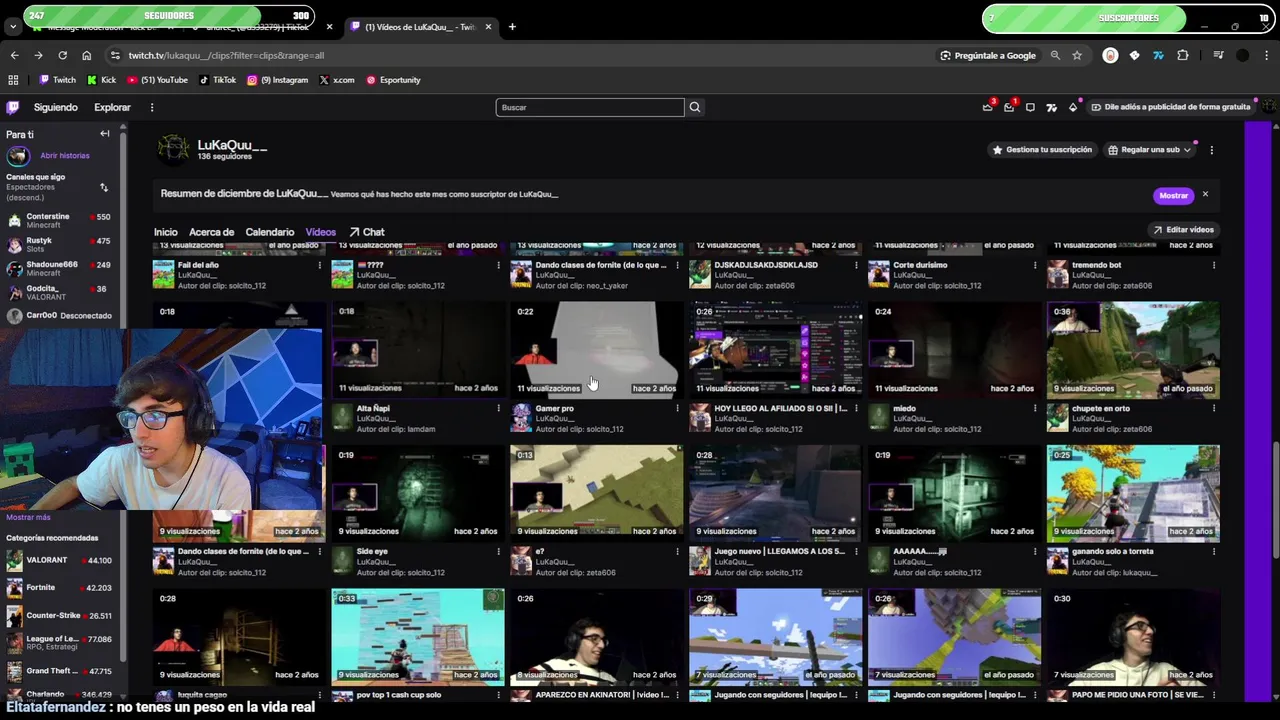The image size is (1280, 720).
Task: Open the Chrome extensions puzzle icon
Action: click(1182, 56)
